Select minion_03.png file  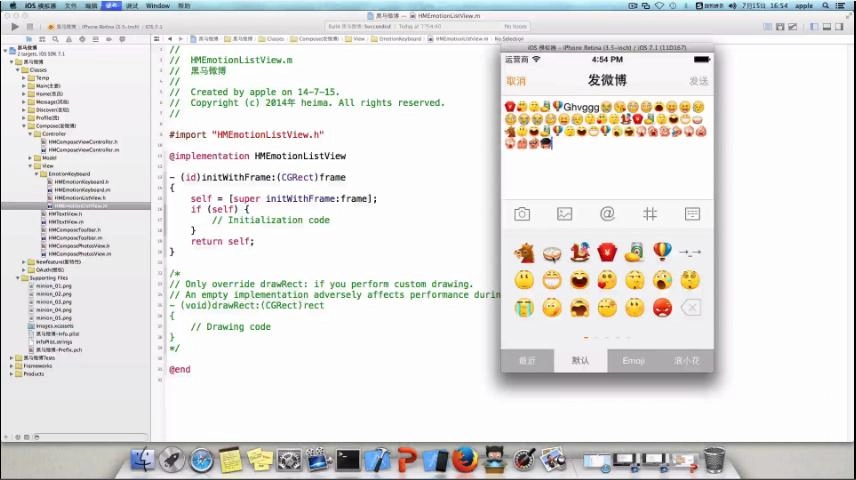coord(54,302)
